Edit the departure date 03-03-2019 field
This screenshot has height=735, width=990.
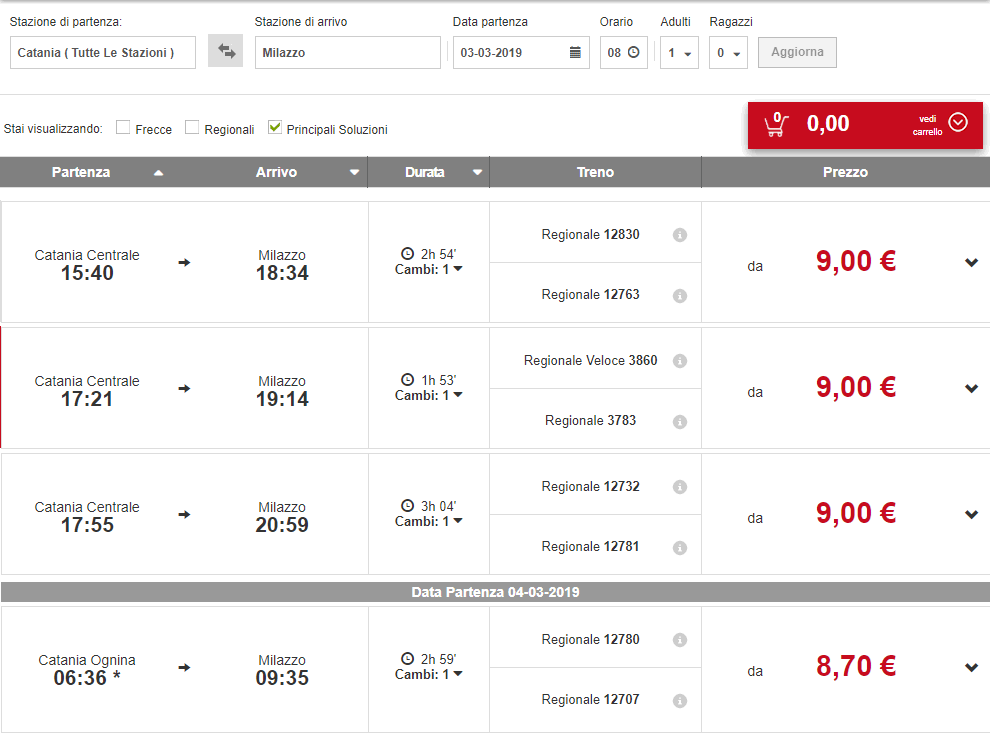(x=521, y=52)
